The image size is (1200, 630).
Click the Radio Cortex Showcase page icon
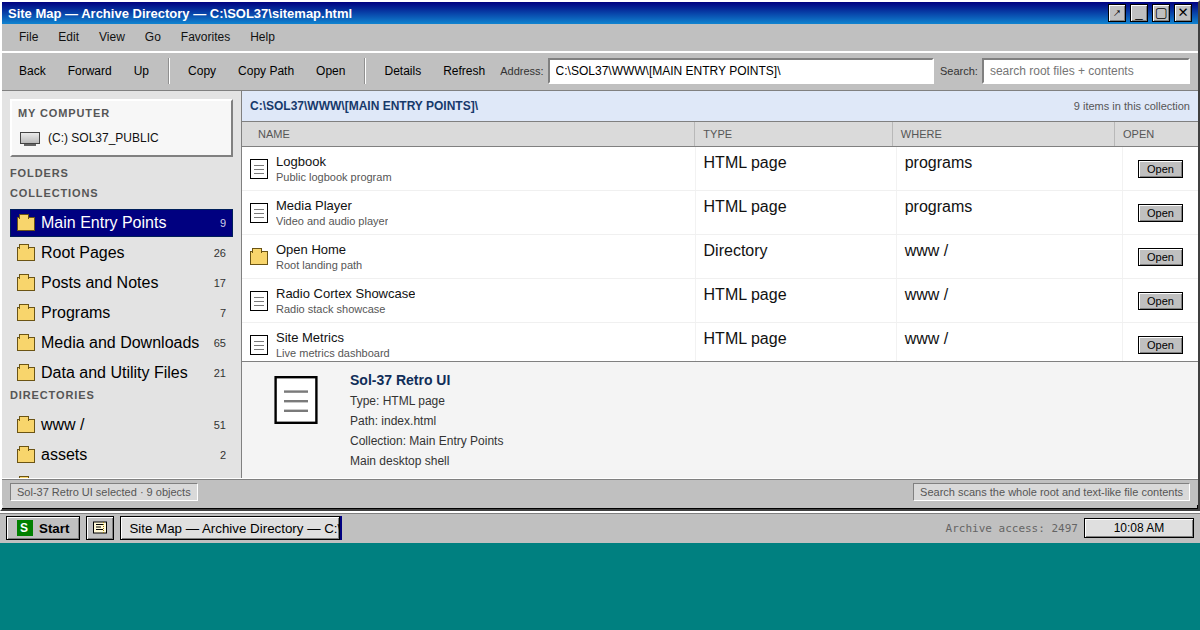(259, 301)
